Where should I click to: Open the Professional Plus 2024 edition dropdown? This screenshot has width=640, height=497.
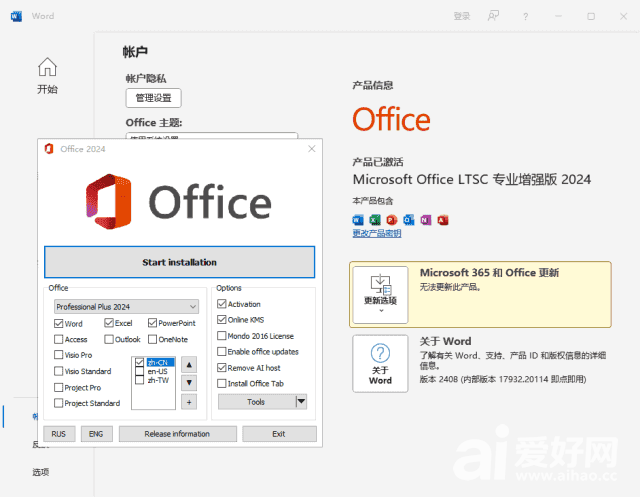[127, 306]
